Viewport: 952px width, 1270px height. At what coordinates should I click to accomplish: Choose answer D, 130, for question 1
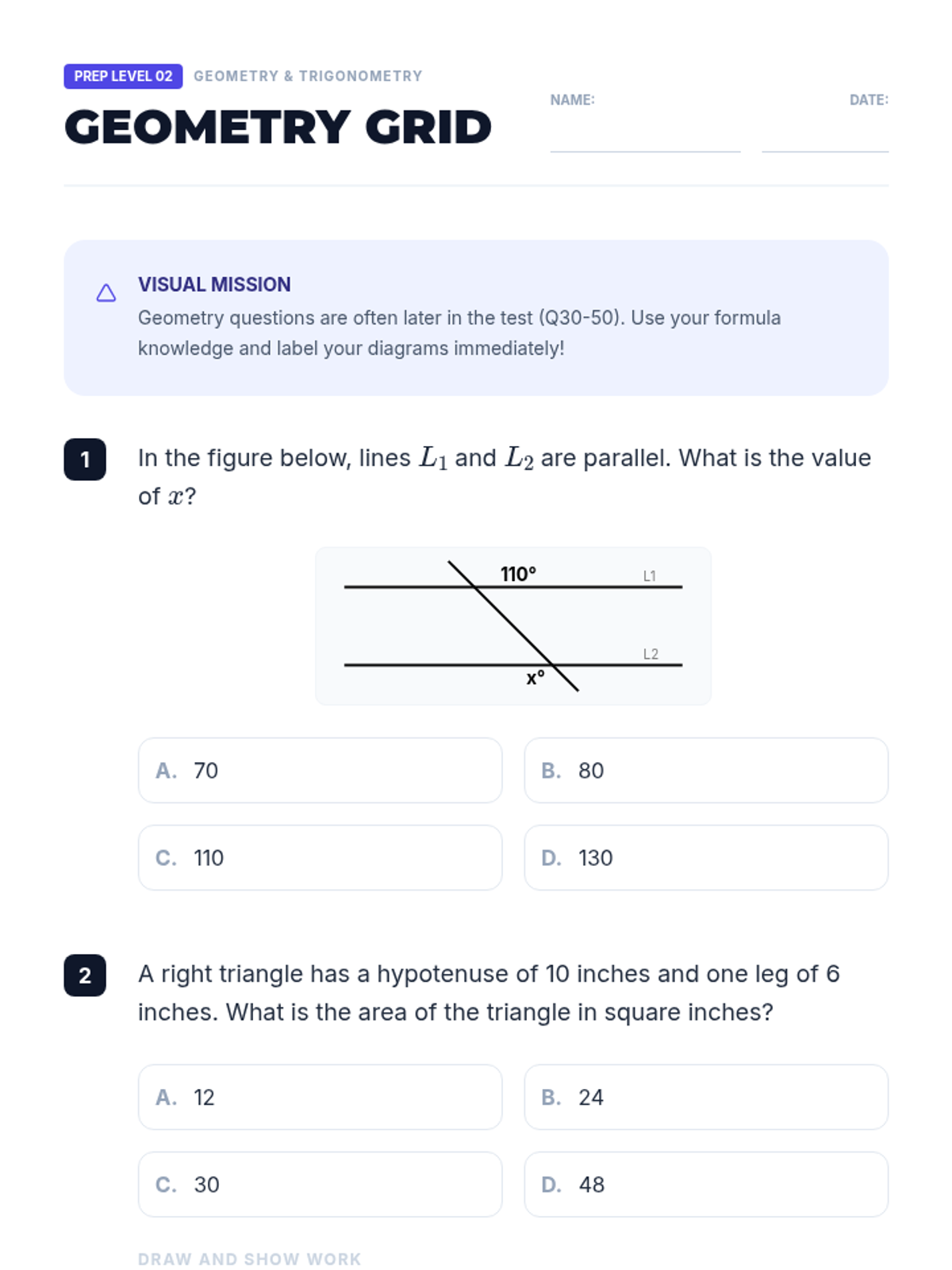[x=705, y=858]
